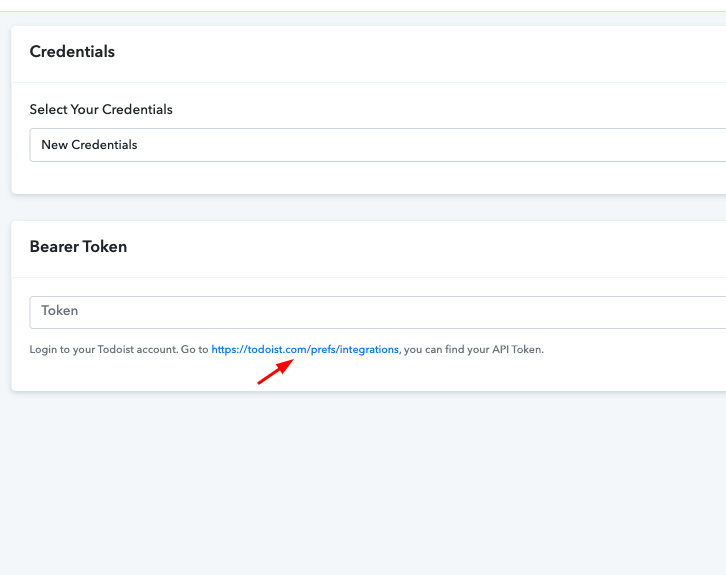Click the Credentials section heading

point(72,52)
